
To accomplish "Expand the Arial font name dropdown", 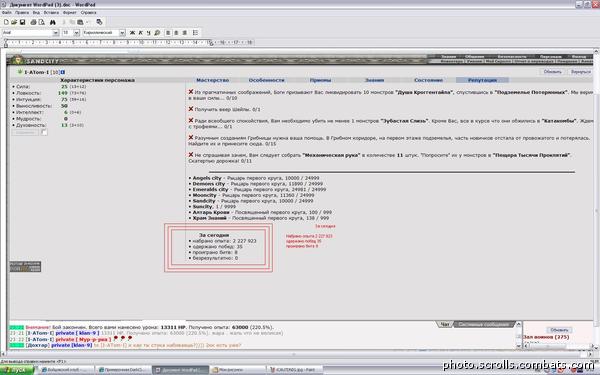I will pyautogui.click(x=56, y=33).
